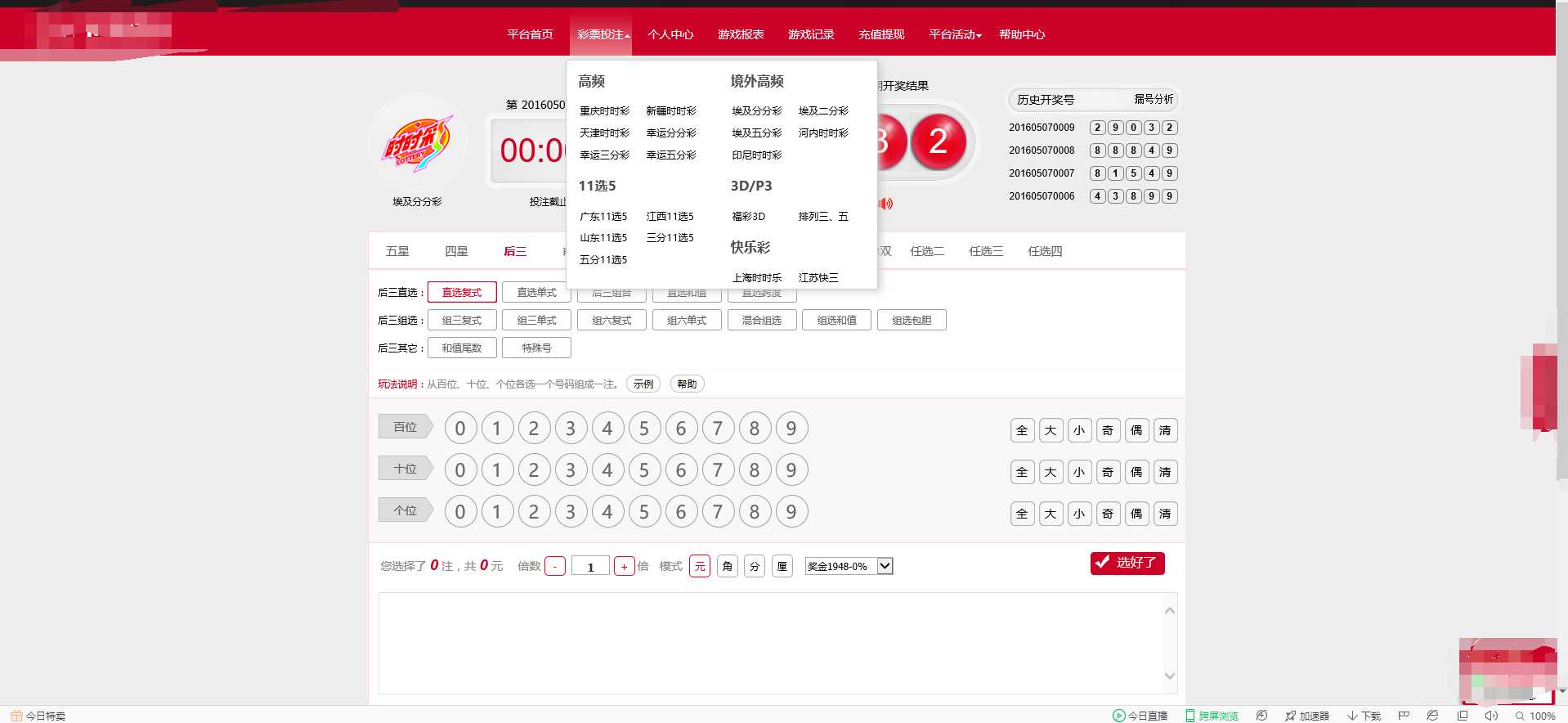Select 和值尾数 play type
Image resolution: width=1568 pixels, height=723 pixels.
coord(462,348)
